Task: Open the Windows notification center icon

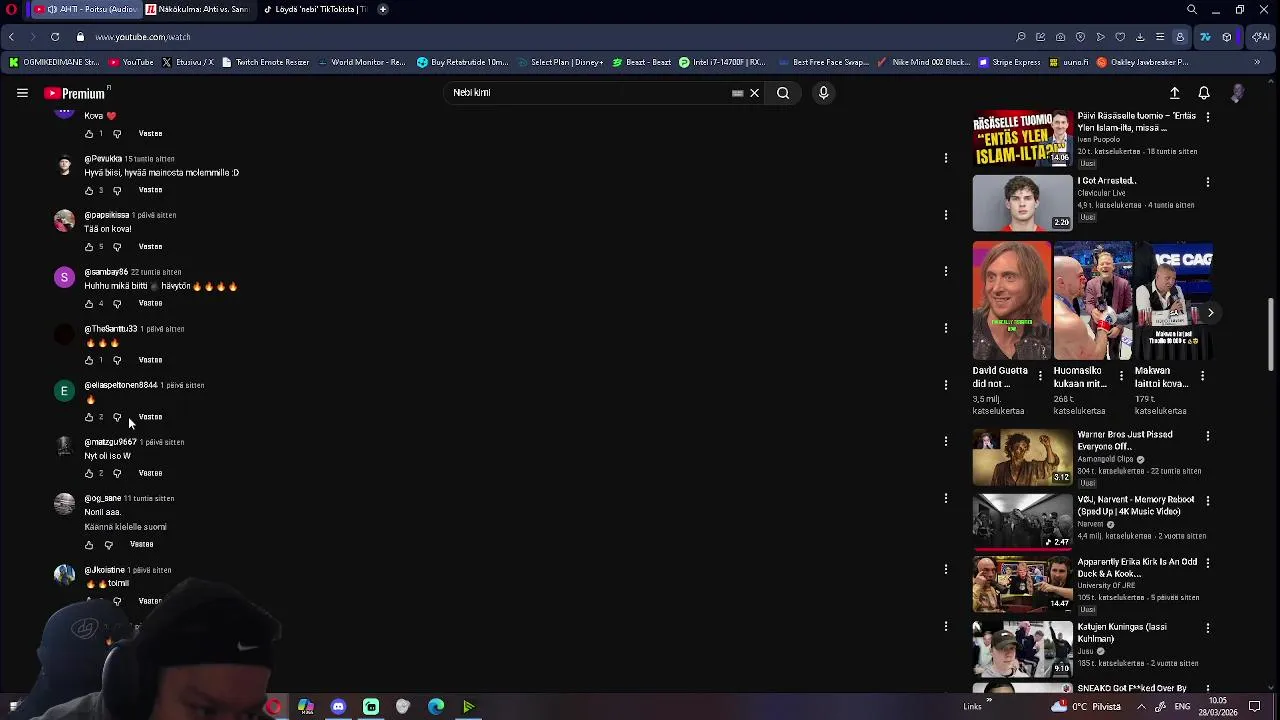Action: point(1255,707)
